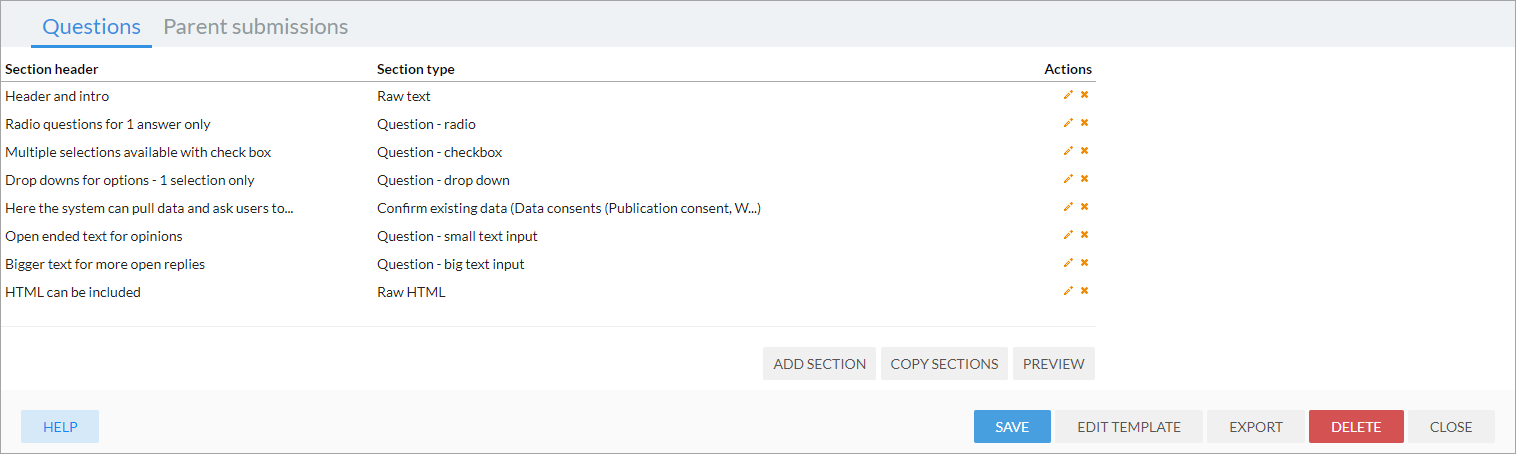Edit the small text input section
Screen dimensions: 1516x454
tap(1068, 235)
